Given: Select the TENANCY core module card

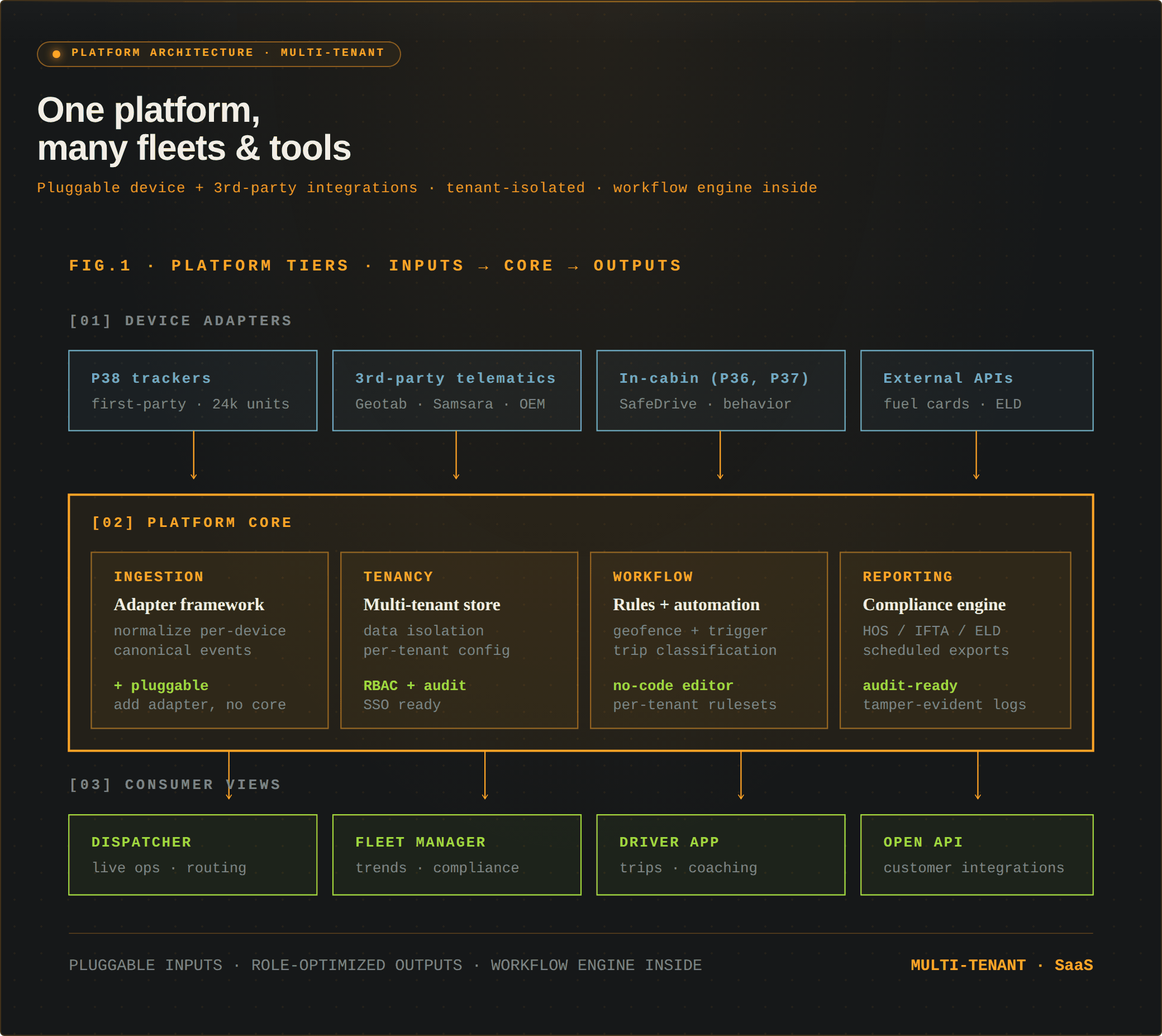Looking at the screenshot, I should click(459, 640).
